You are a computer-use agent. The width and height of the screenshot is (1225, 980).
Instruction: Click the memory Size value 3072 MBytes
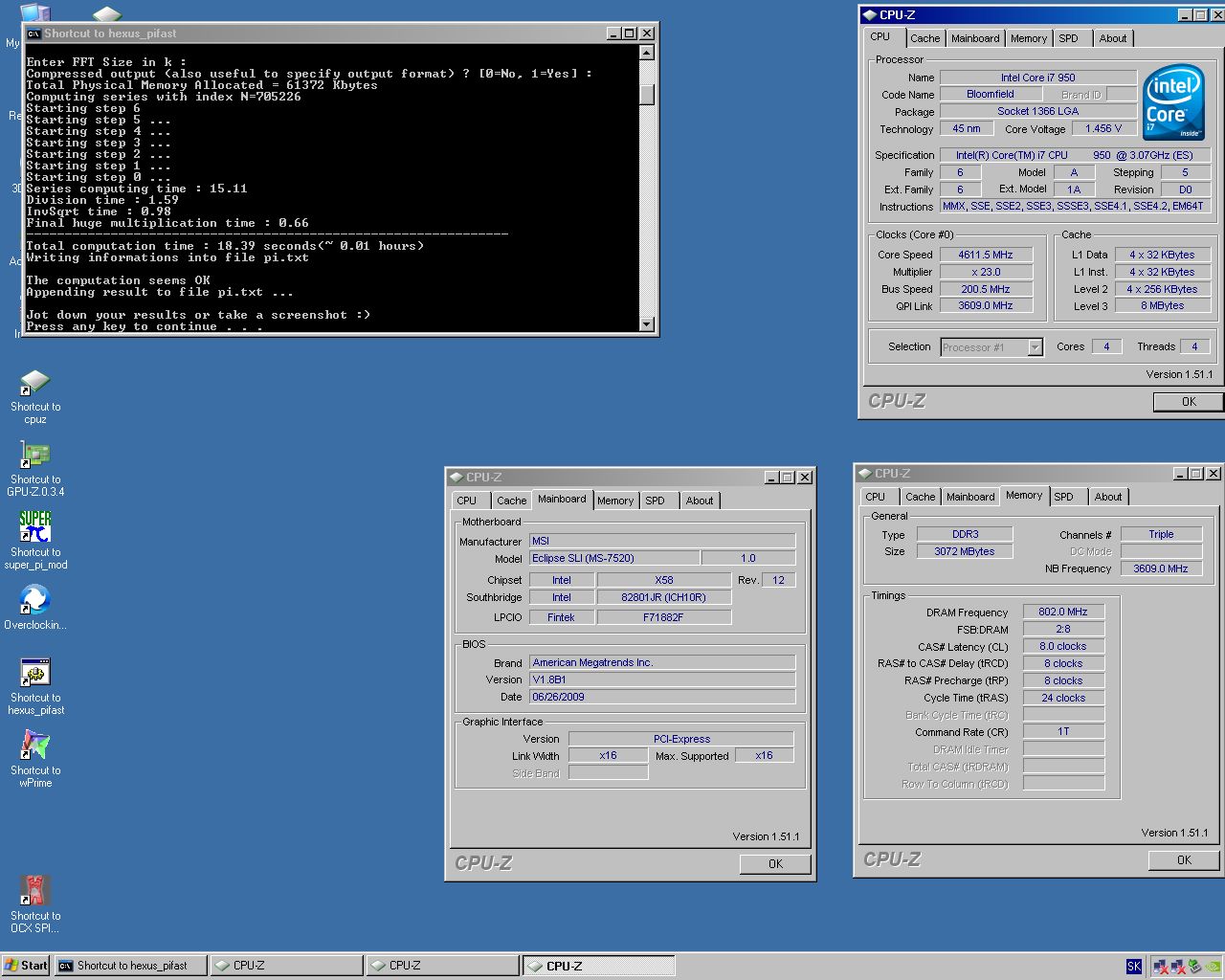[x=964, y=551]
